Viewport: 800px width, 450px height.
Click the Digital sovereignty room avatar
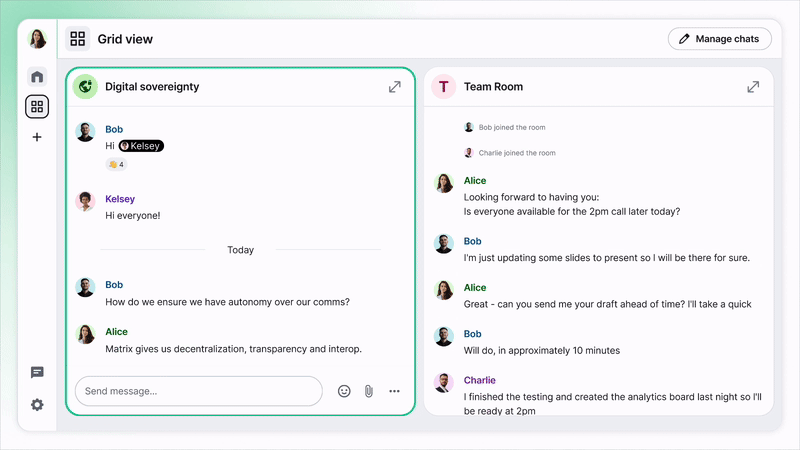point(85,87)
